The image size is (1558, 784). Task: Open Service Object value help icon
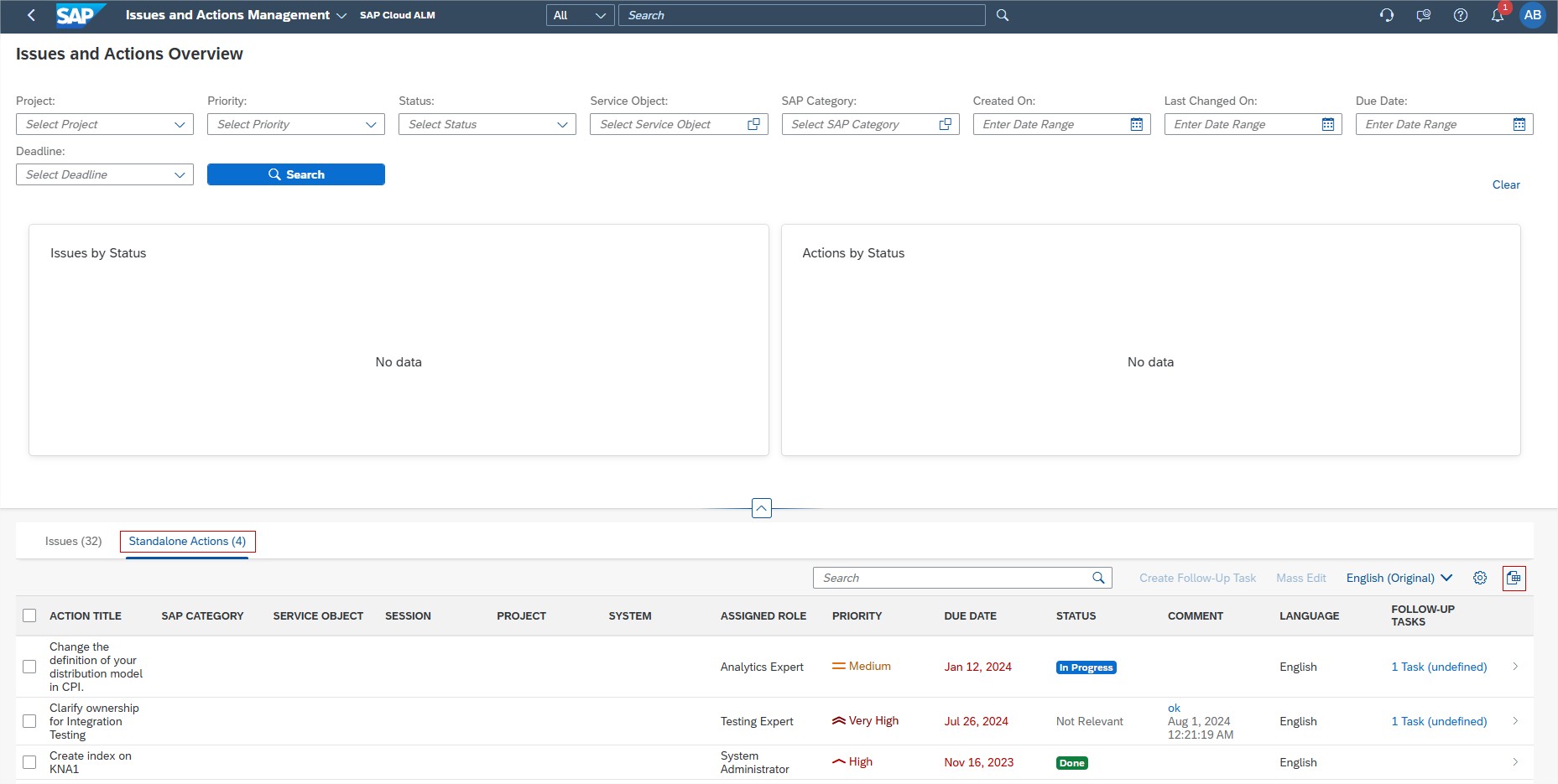(753, 124)
